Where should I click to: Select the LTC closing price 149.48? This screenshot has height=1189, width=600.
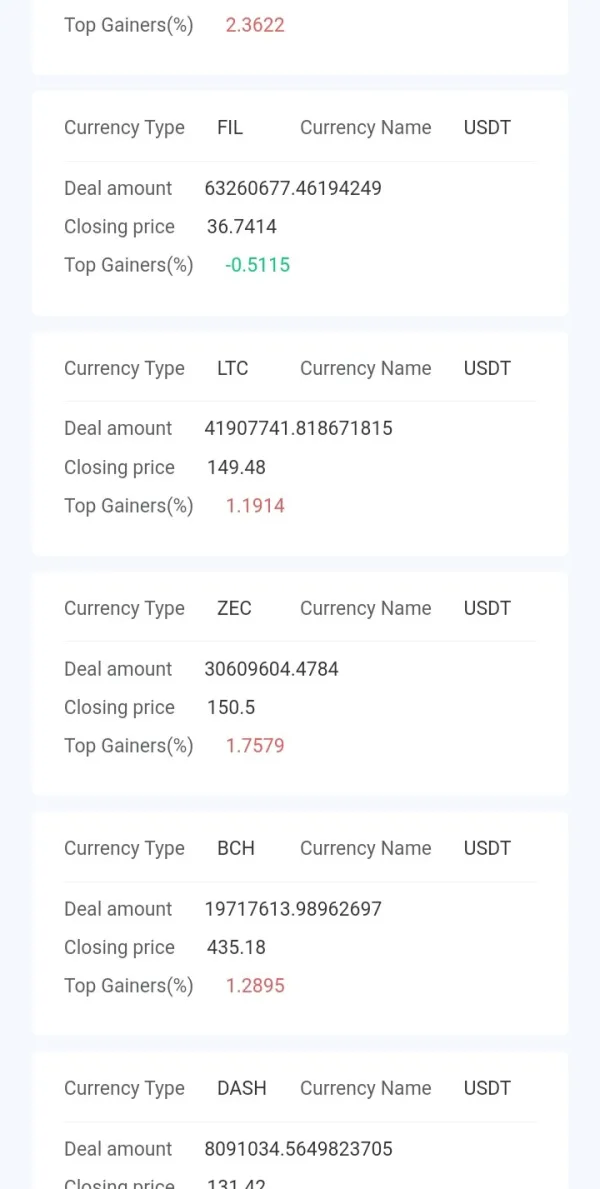pos(236,467)
